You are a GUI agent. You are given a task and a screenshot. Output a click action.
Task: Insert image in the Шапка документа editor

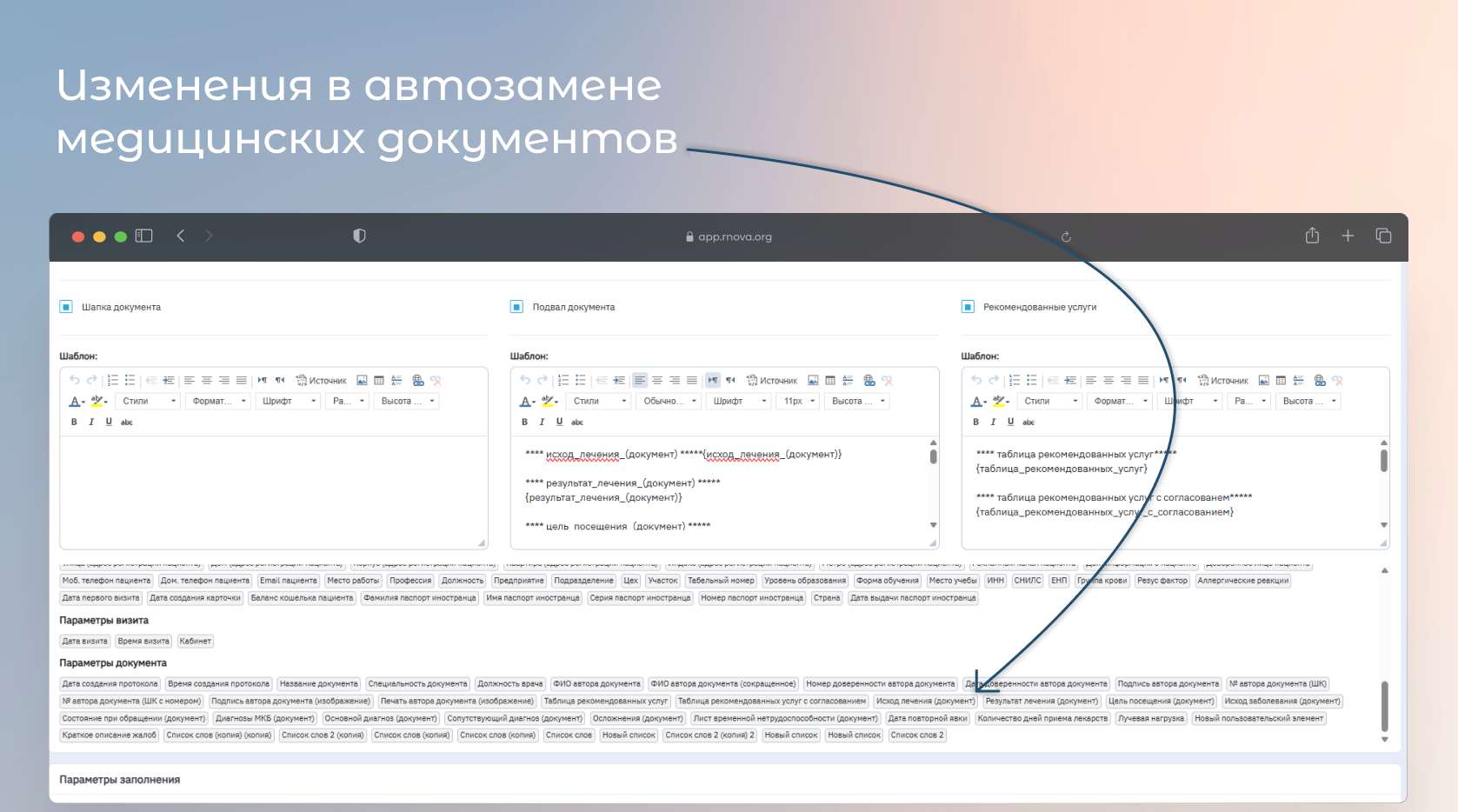362,381
